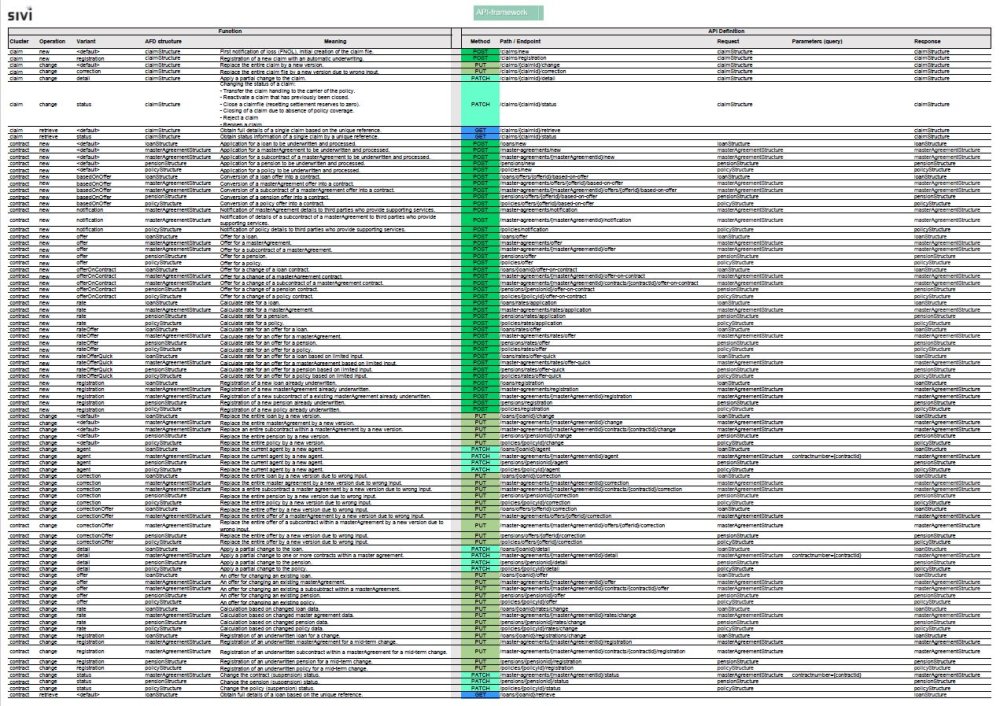
Task: Select the /claims/new endpoint cell
Action: (515, 52)
